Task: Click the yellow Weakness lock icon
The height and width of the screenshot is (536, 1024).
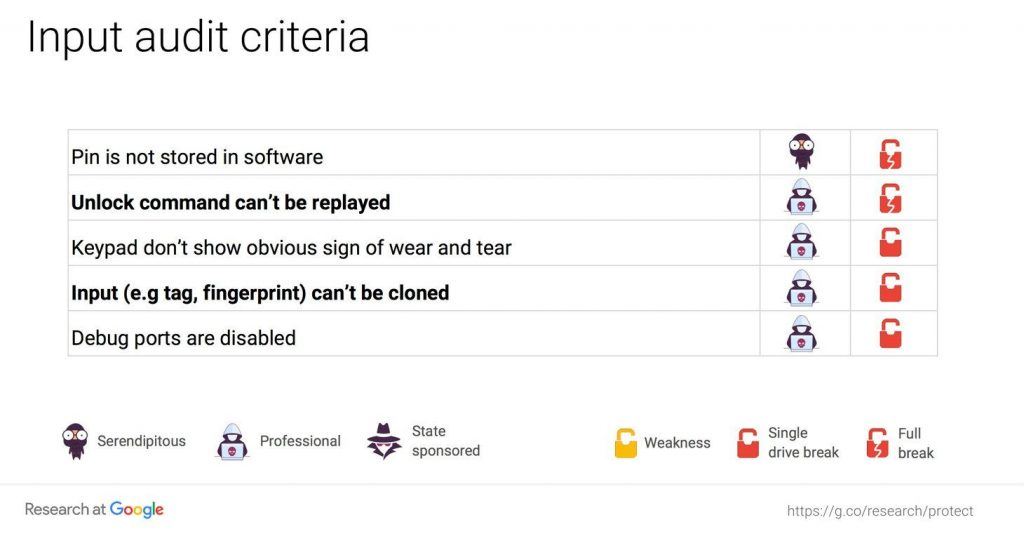Action: (625, 443)
